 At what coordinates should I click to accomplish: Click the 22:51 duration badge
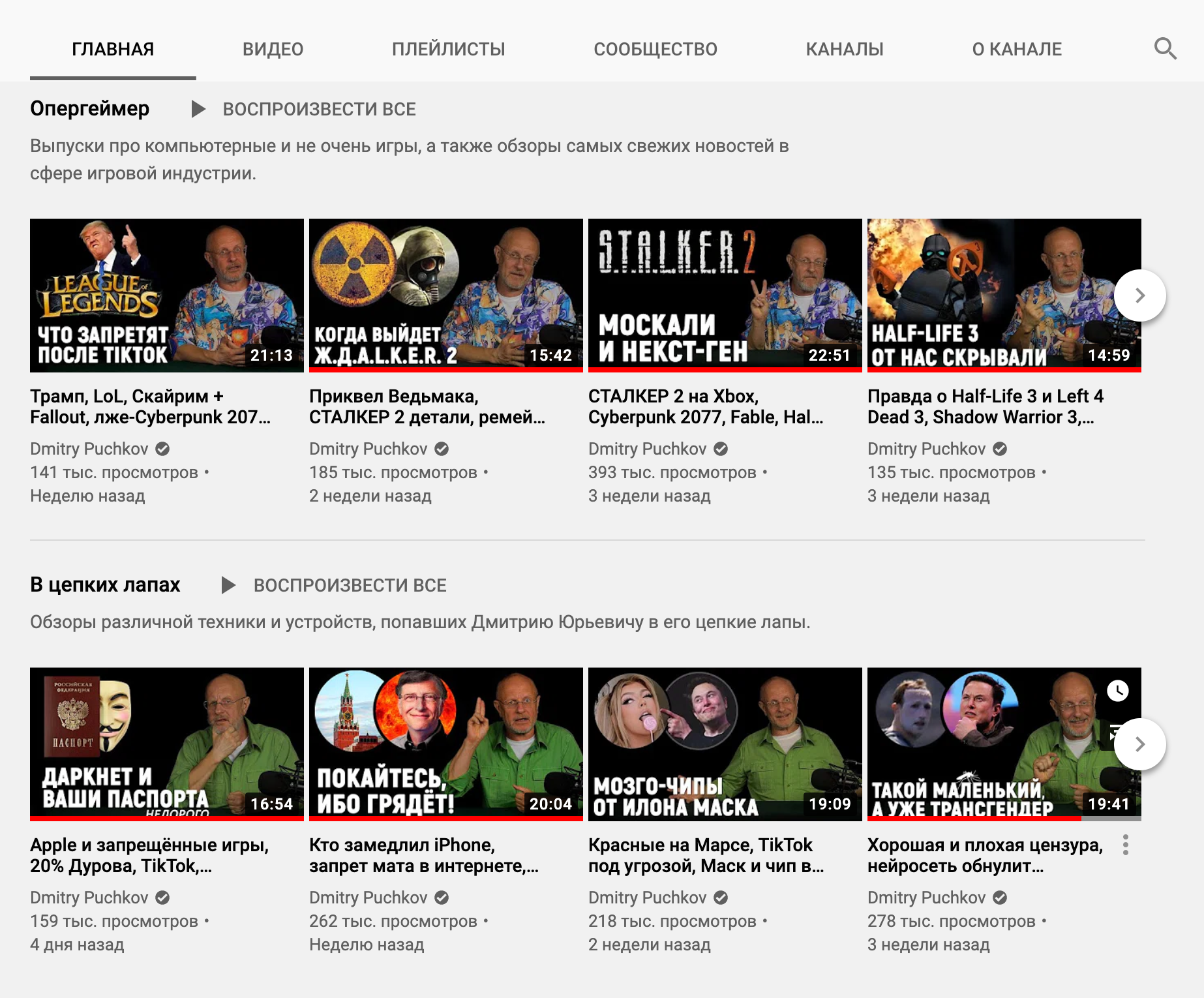point(830,355)
